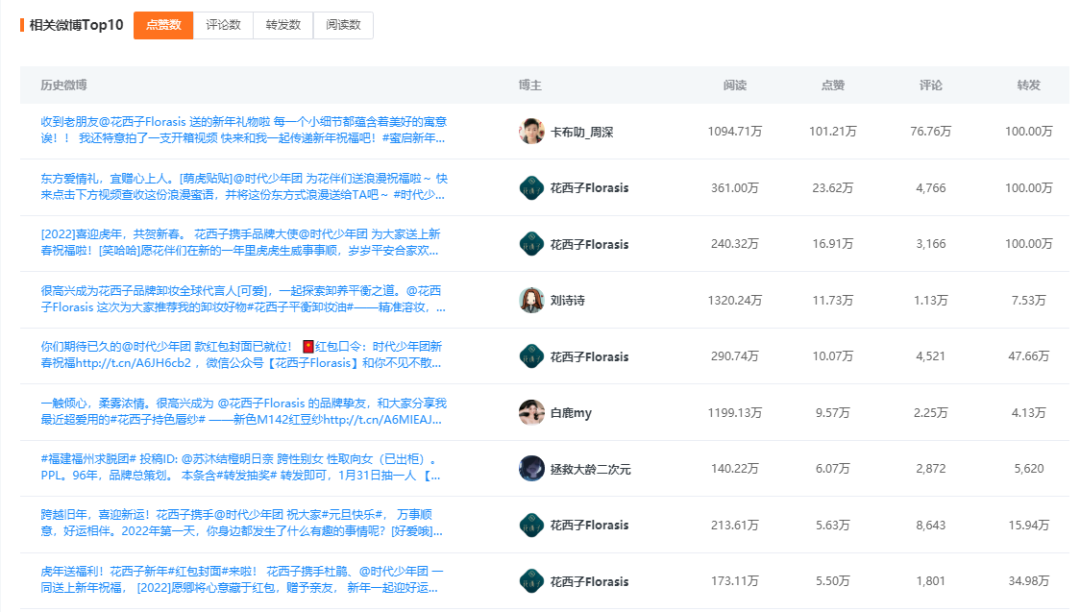Click the first 花西子Florasis avatar image
Screen dimensions: 1080x612
[531, 186]
